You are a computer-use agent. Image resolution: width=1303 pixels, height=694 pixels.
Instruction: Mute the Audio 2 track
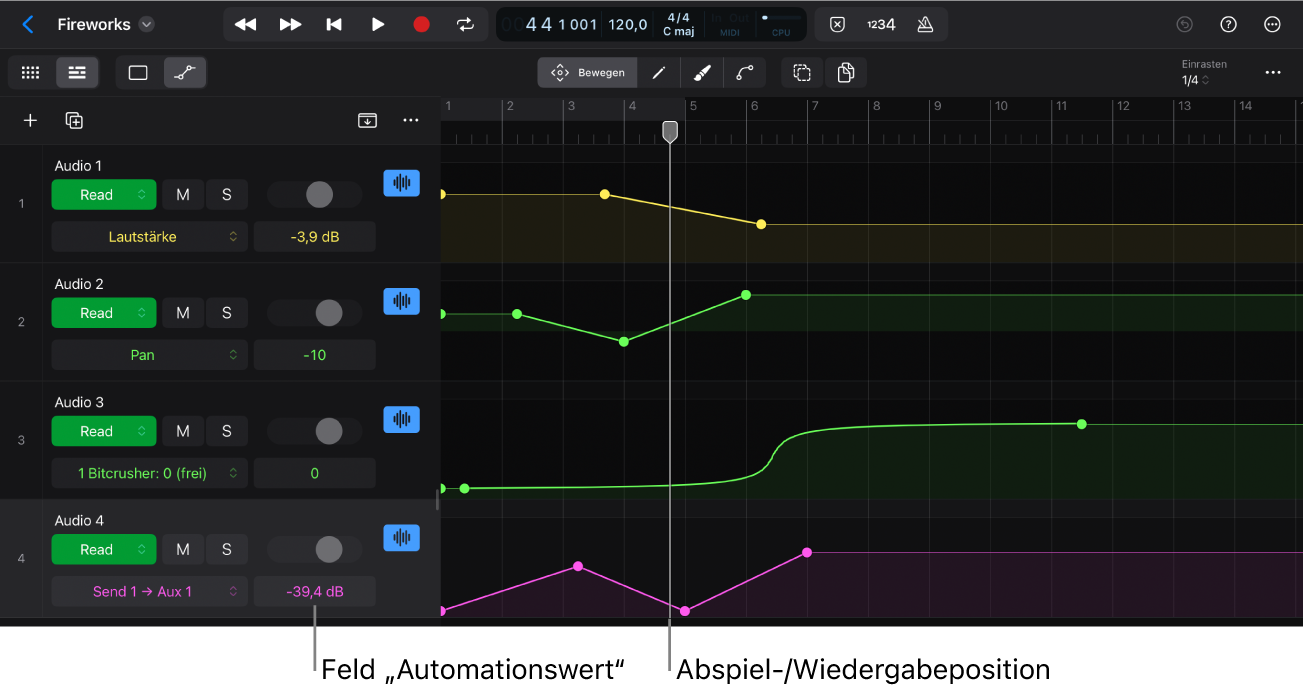(x=183, y=313)
